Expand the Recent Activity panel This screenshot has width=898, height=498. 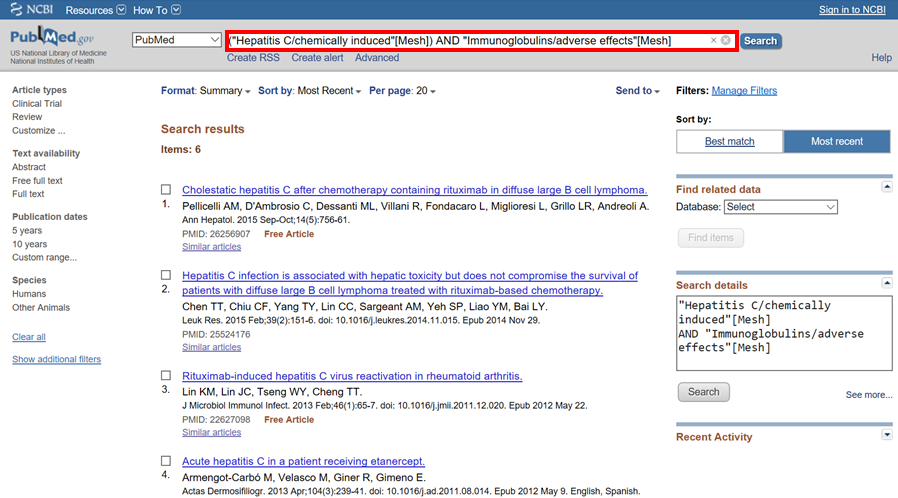click(x=887, y=434)
